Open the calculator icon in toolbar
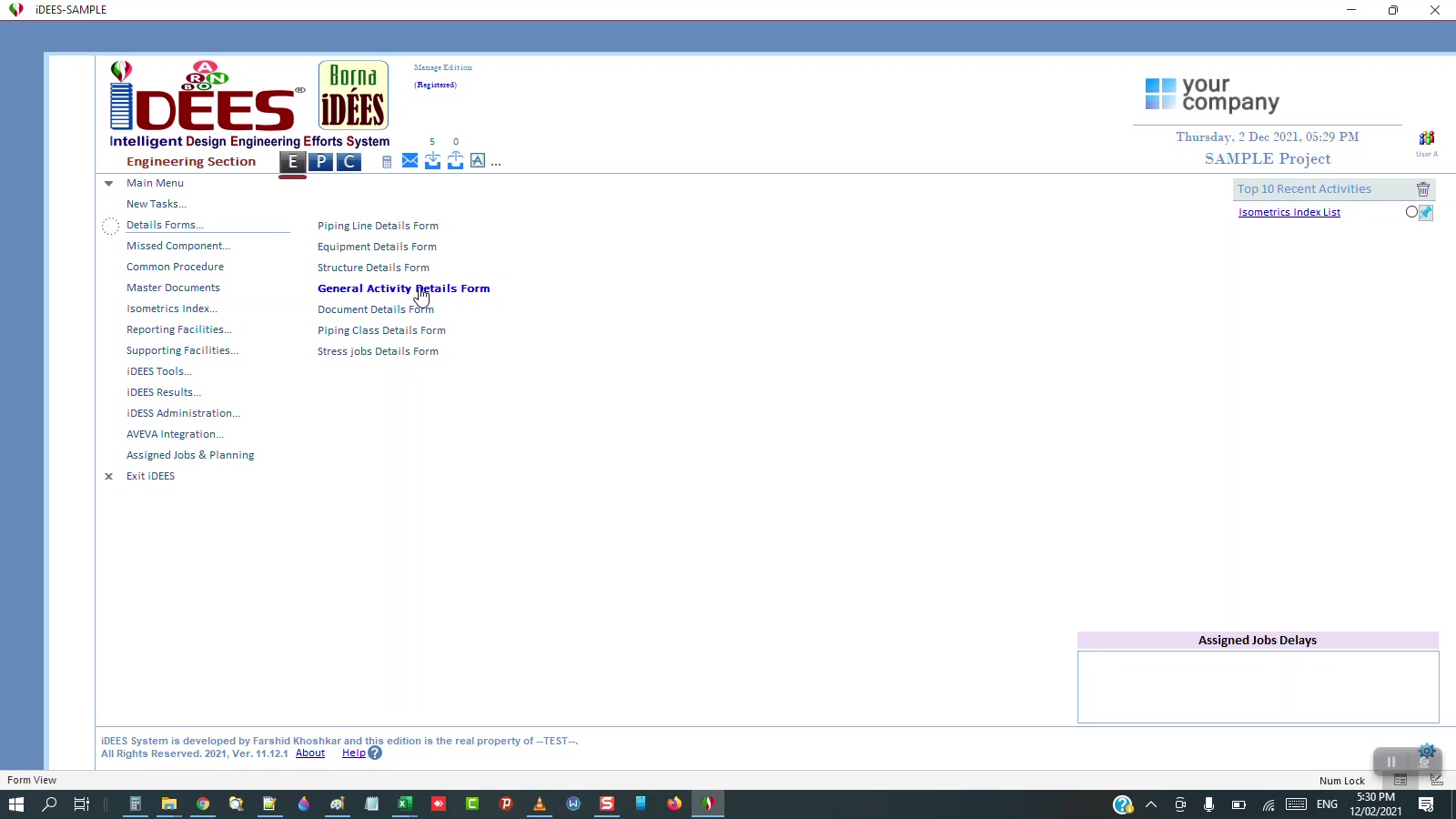 pyautogui.click(x=387, y=162)
